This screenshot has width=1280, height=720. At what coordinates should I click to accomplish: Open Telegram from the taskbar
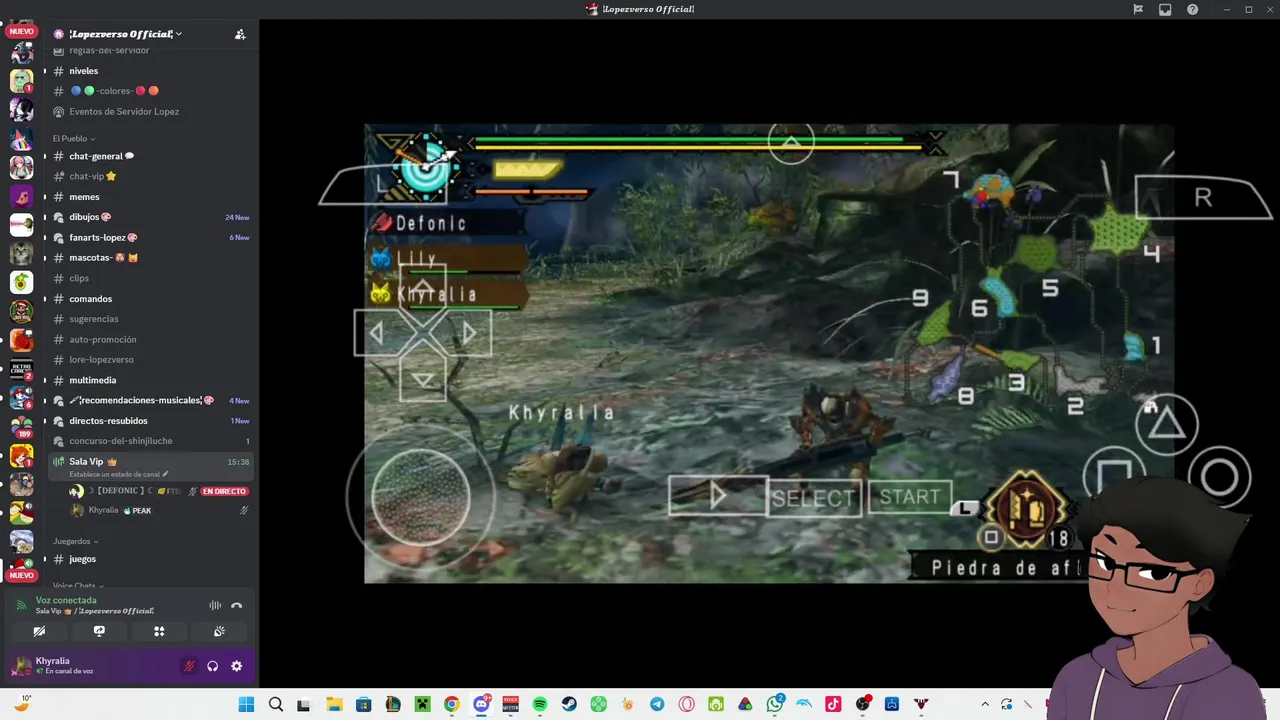click(657, 704)
